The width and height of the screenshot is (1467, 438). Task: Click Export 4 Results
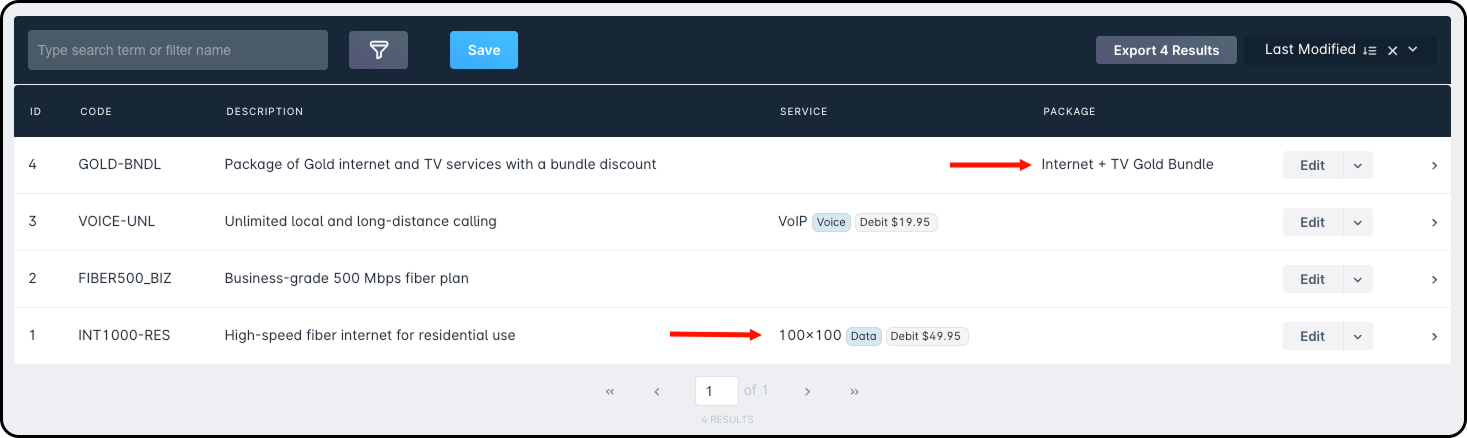coord(1166,50)
